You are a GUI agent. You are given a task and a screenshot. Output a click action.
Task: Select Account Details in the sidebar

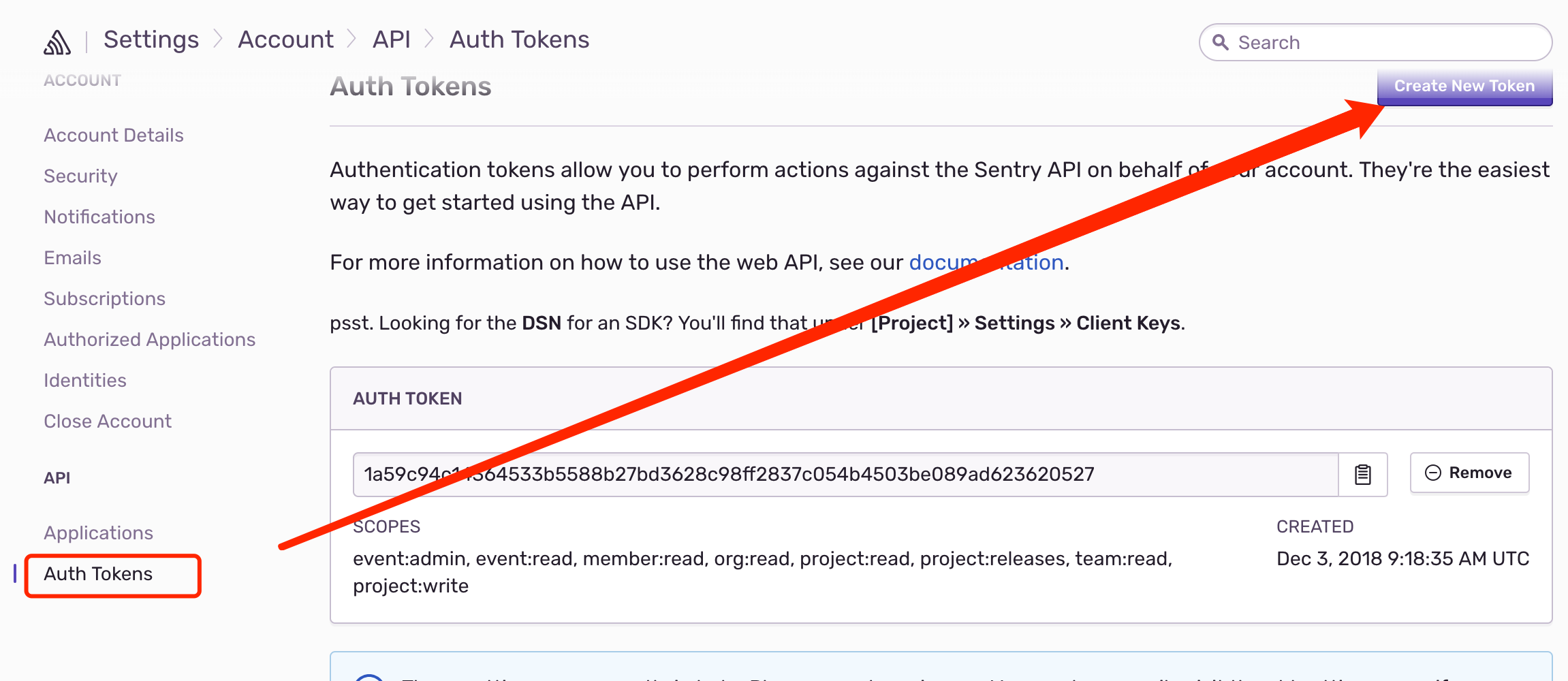113,135
